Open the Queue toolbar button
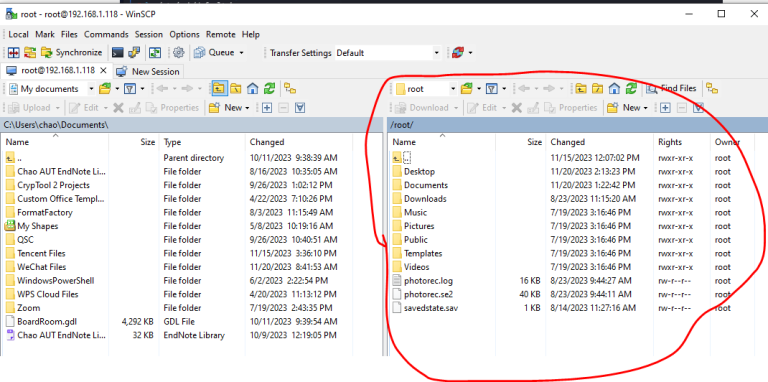 coord(219,52)
